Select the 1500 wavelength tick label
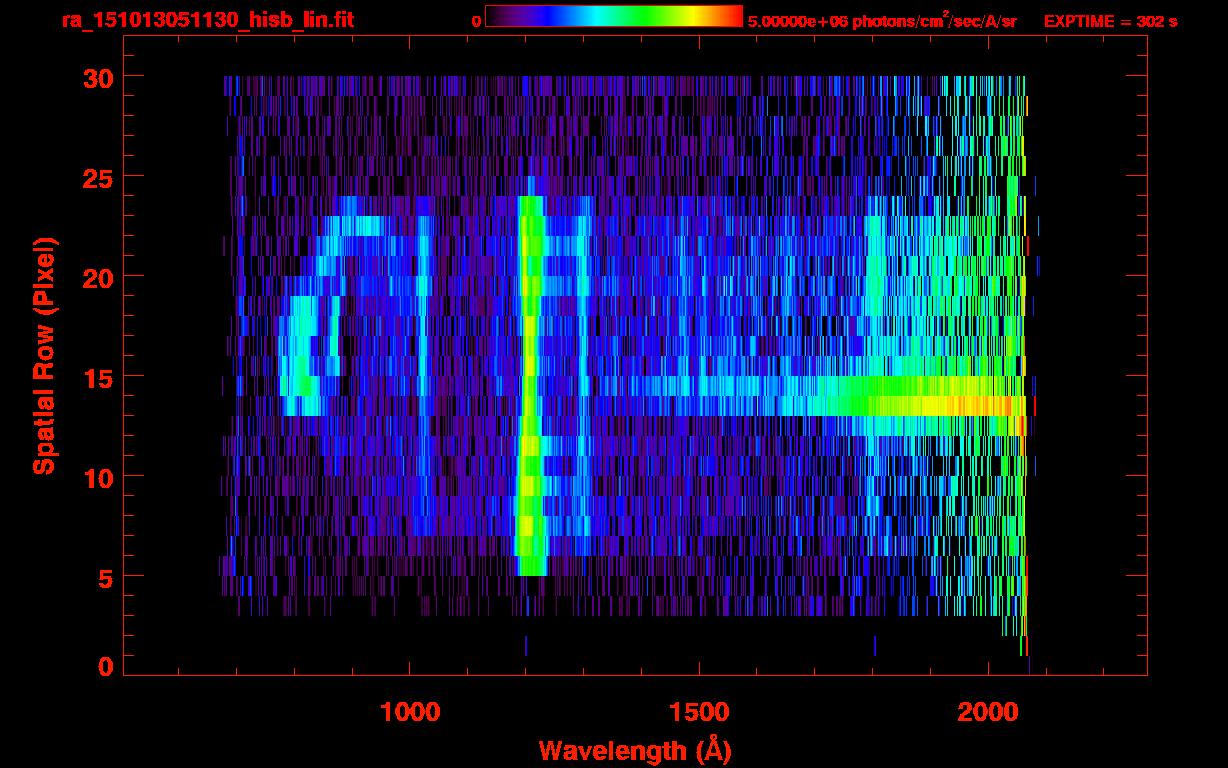 pyautogui.click(x=698, y=711)
